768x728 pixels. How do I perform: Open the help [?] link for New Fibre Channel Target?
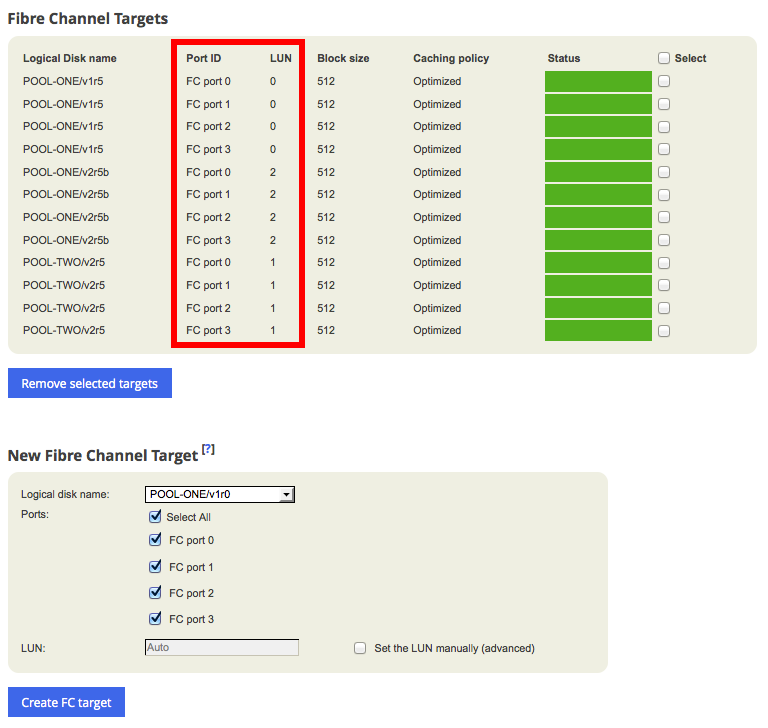click(x=208, y=449)
